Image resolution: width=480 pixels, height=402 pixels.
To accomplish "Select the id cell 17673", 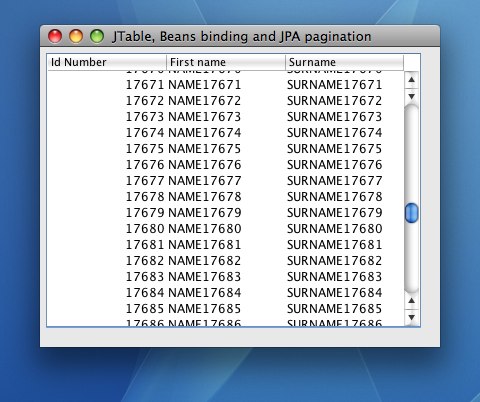I will click(x=107, y=117).
